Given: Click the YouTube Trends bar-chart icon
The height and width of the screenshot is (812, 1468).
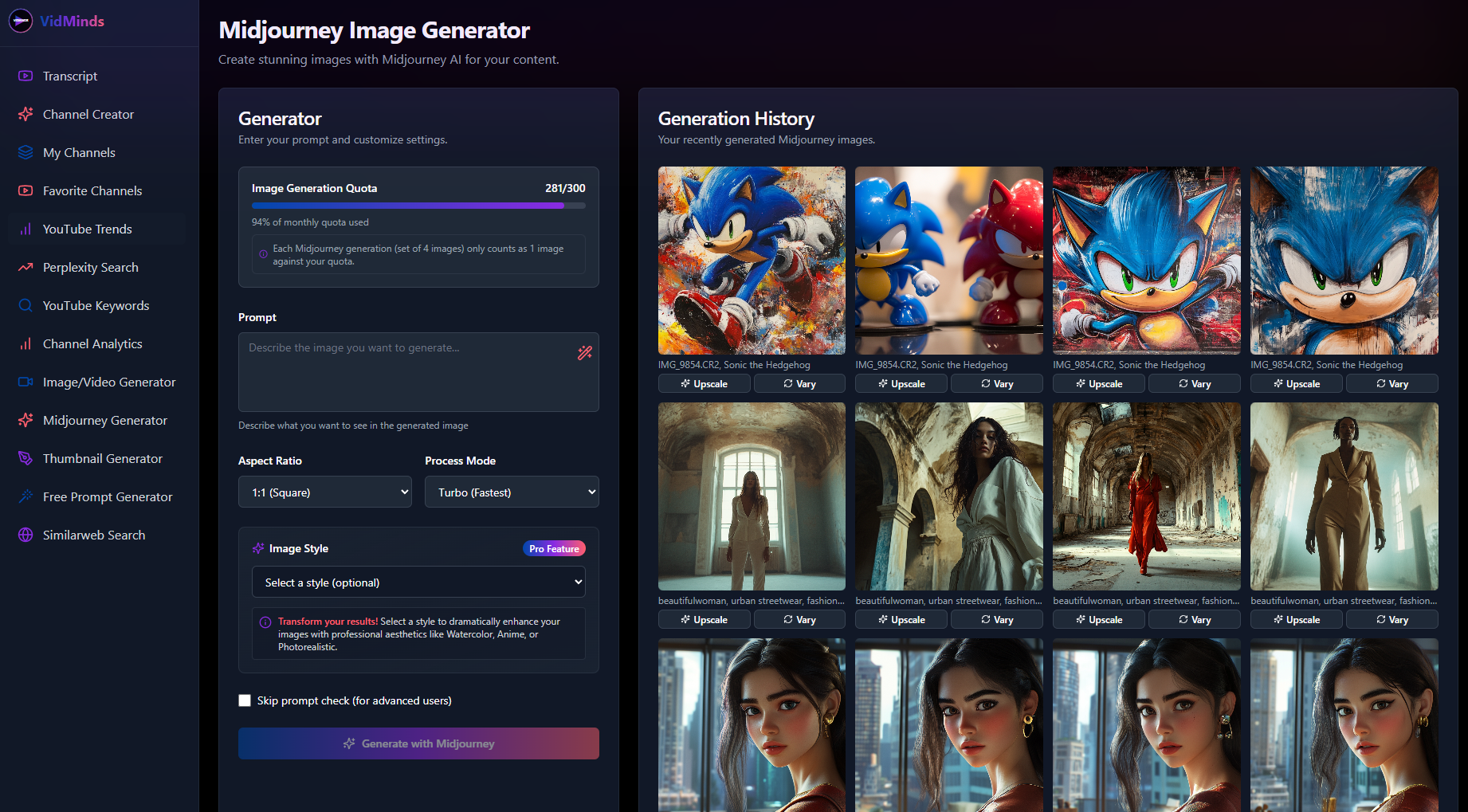Looking at the screenshot, I should coord(26,229).
